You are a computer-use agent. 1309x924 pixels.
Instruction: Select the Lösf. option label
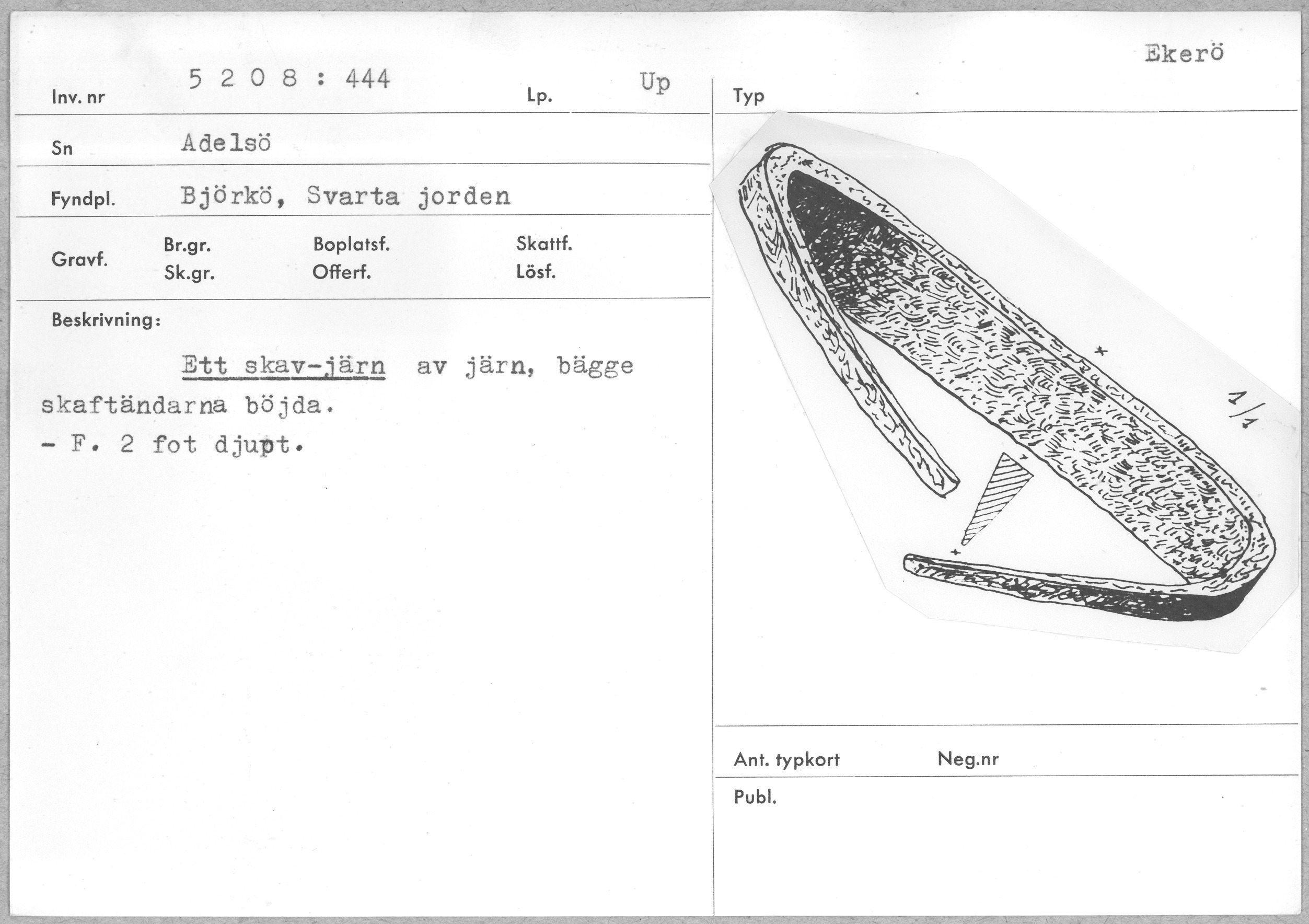coord(536,272)
